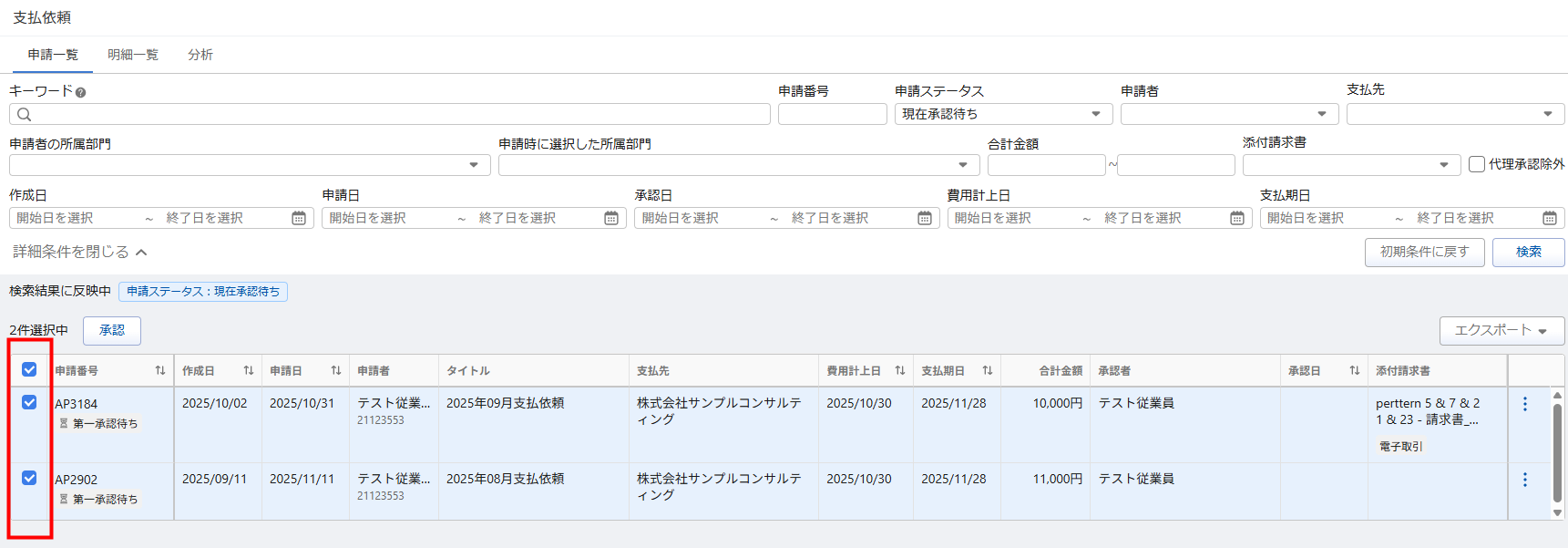This screenshot has width=1568, height=548.
Task: Open the three-dot menu for AP2902
Action: 1524,480
